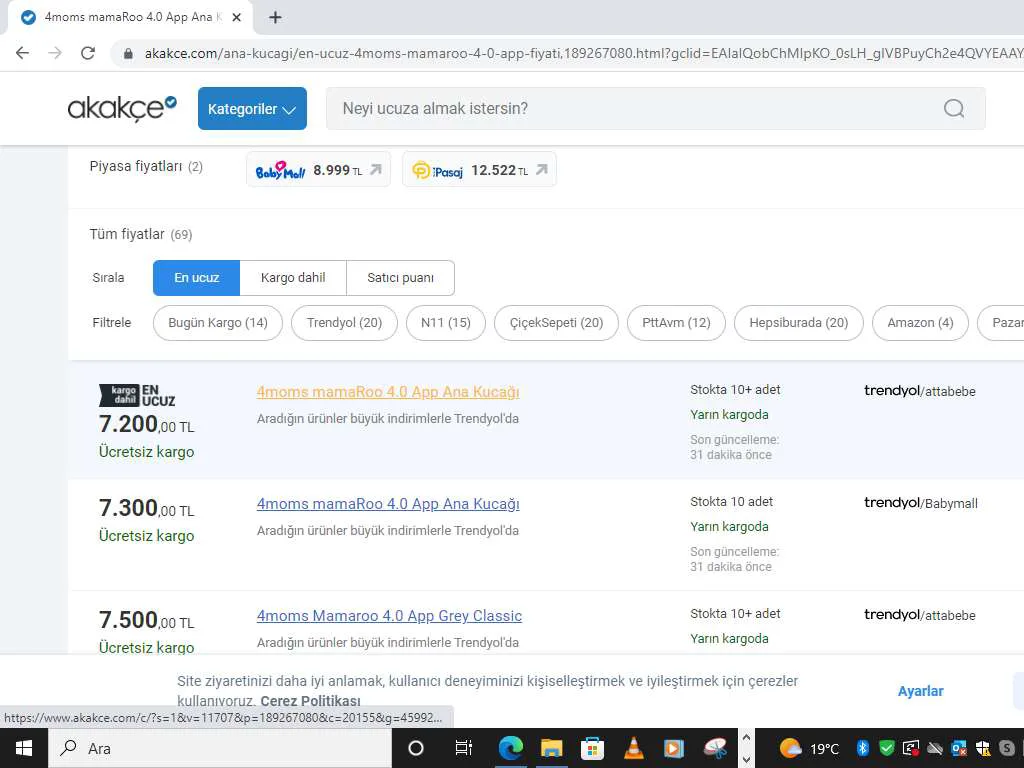
Task: Open BabyMall 8.999 TL market price
Action: [318, 170]
